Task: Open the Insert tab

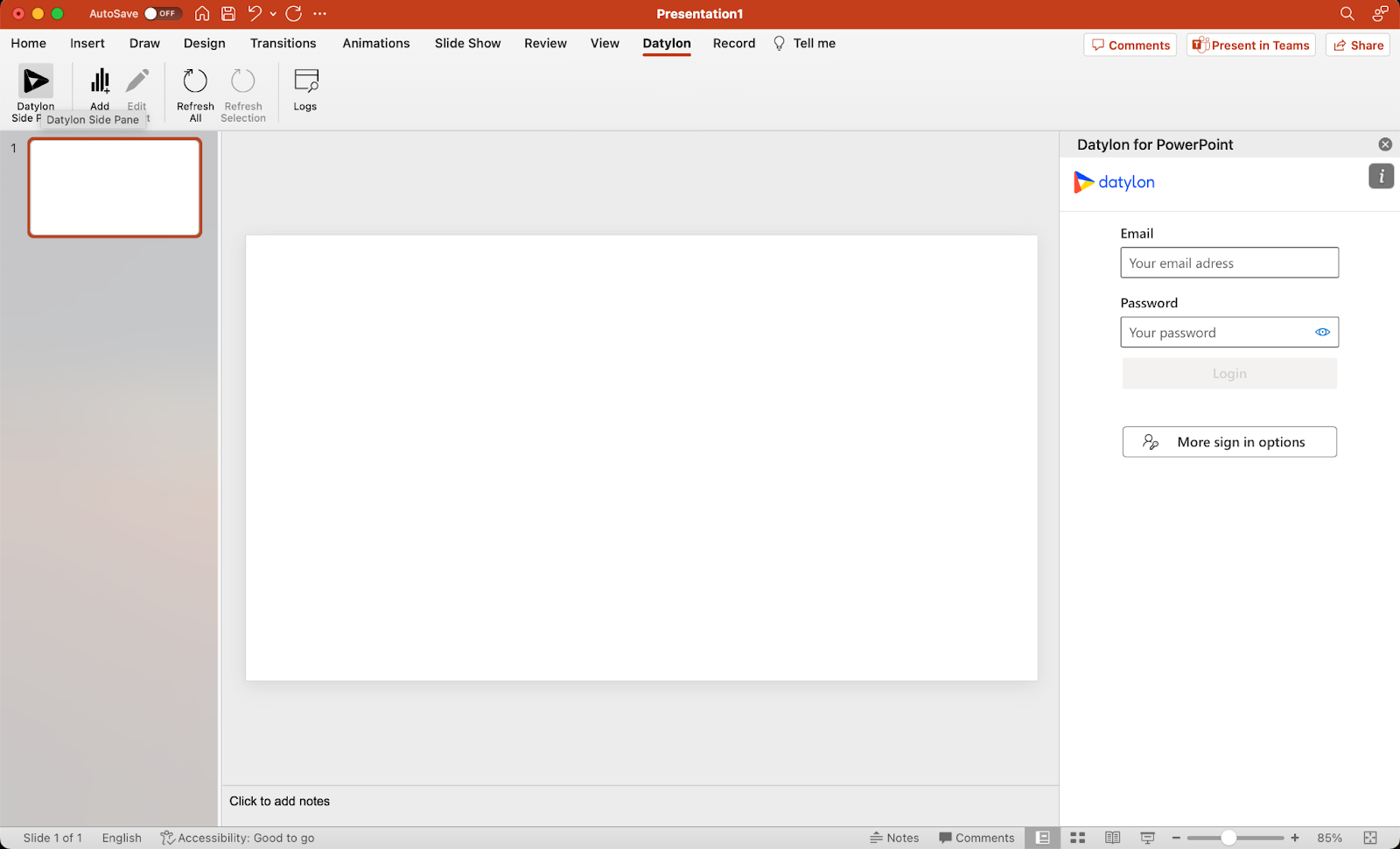Action: [x=87, y=43]
